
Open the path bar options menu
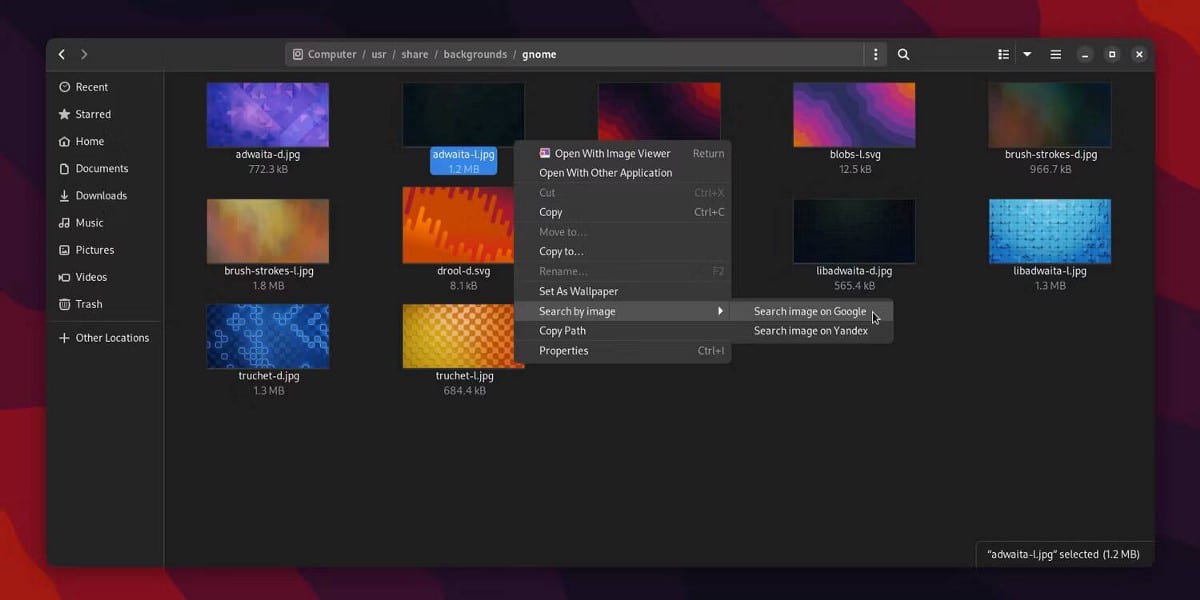click(x=875, y=54)
